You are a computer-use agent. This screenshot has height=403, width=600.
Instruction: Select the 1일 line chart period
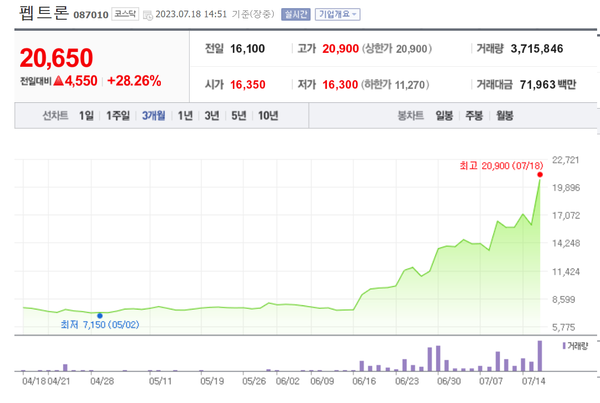(87, 116)
